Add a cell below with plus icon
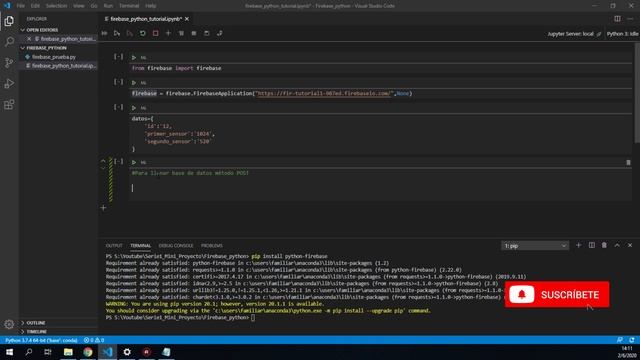 point(103,208)
